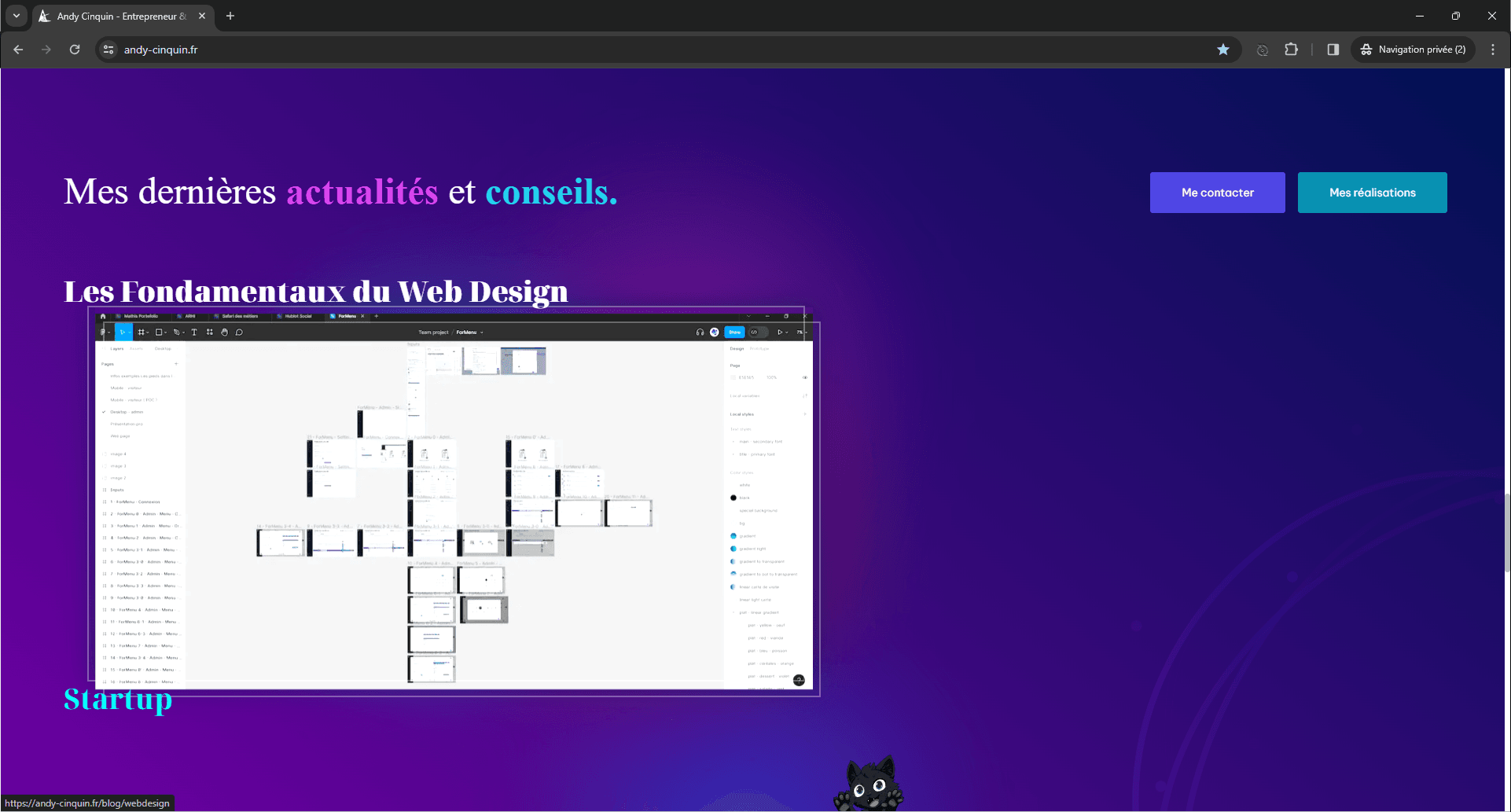Close the Andy Cinquin tab

[x=202, y=16]
